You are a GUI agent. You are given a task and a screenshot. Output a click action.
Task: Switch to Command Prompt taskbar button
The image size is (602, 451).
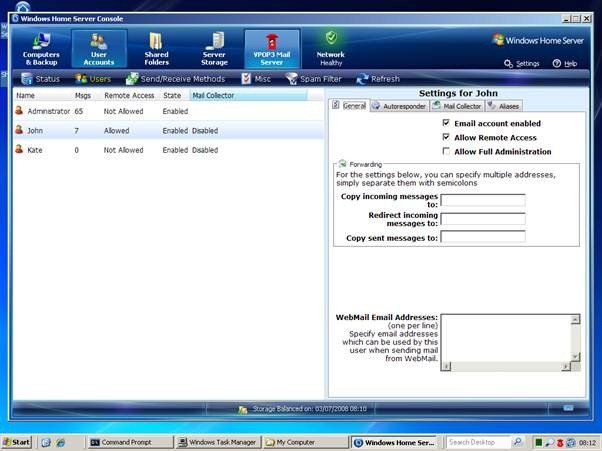[x=131, y=442]
